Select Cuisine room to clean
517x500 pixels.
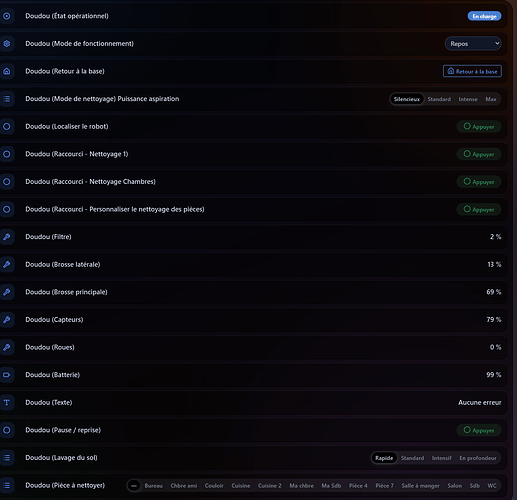[241, 486]
